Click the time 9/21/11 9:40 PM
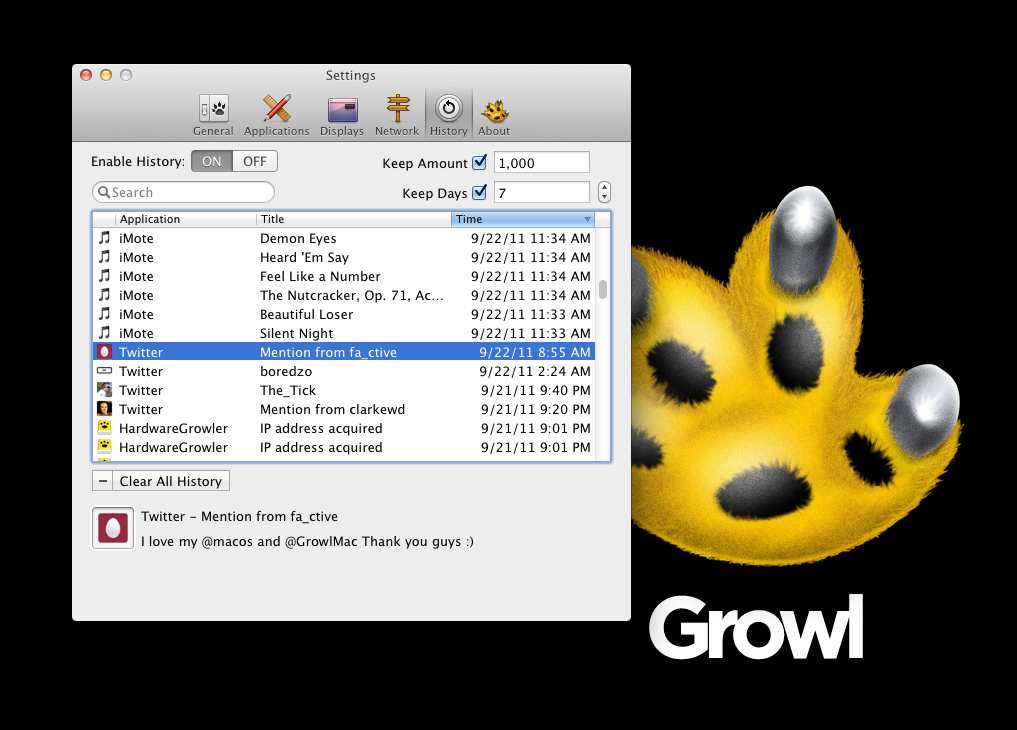Screen dimensions: 1017x730 point(536,390)
